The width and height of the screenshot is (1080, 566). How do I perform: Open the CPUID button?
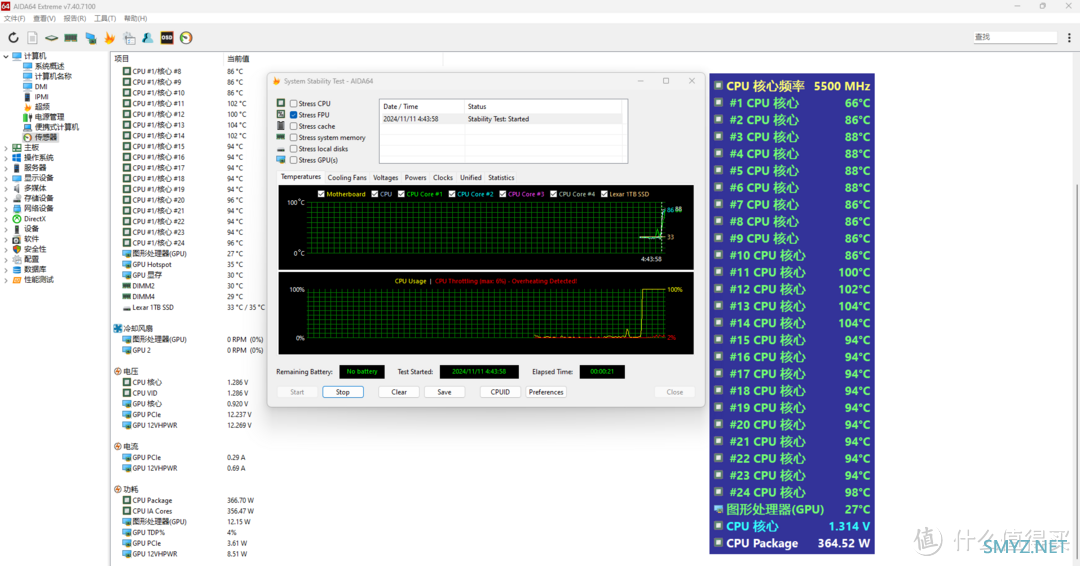pos(500,392)
